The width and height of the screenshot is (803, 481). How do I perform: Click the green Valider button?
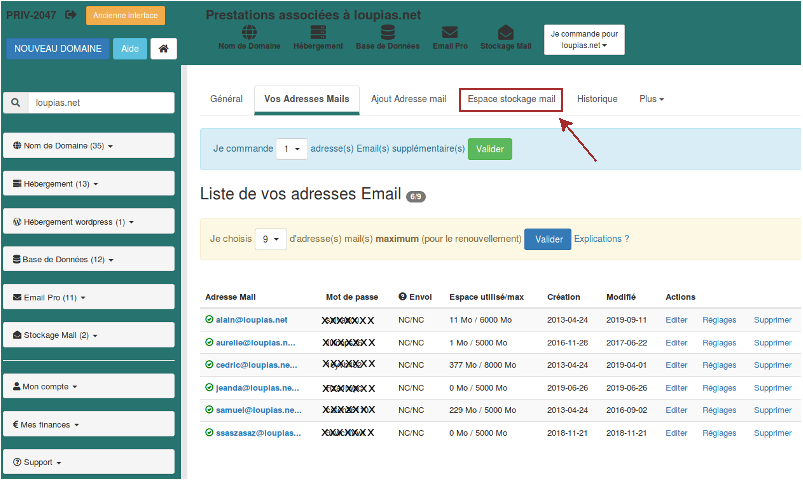pos(490,149)
